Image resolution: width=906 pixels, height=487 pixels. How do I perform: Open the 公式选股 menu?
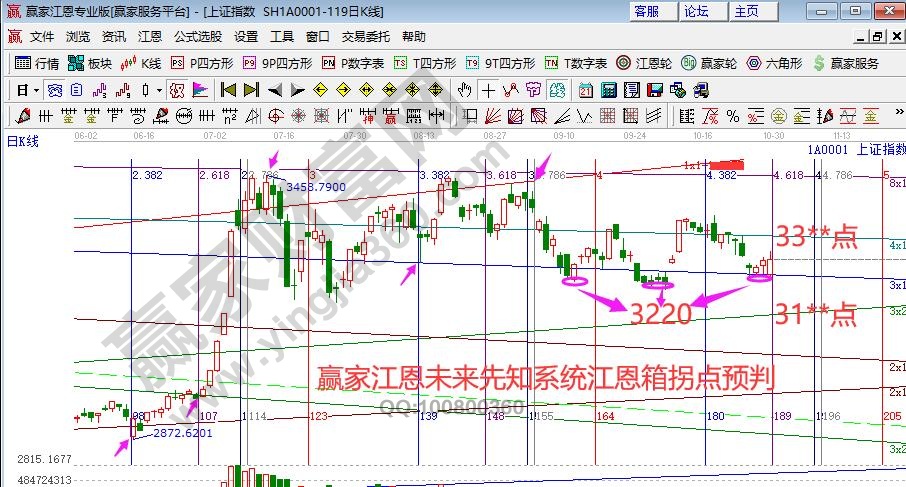click(x=198, y=36)
